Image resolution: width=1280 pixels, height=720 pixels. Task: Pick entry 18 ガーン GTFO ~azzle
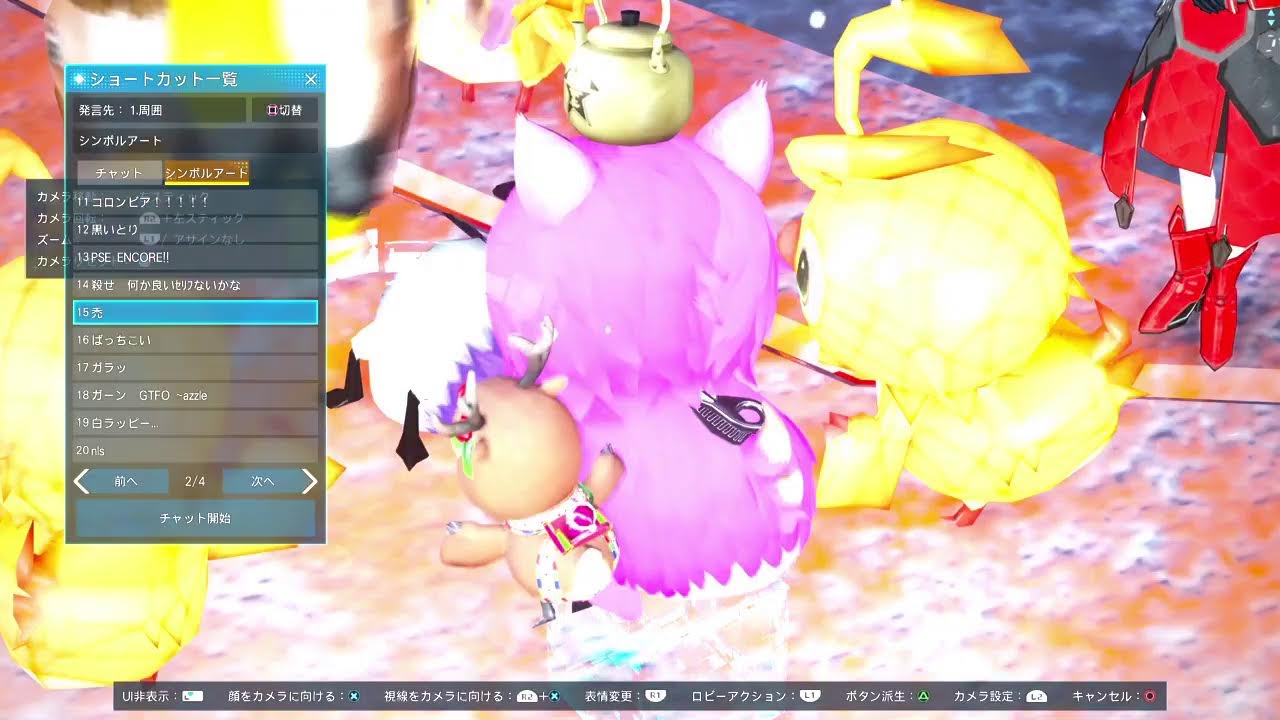[196, 395]
